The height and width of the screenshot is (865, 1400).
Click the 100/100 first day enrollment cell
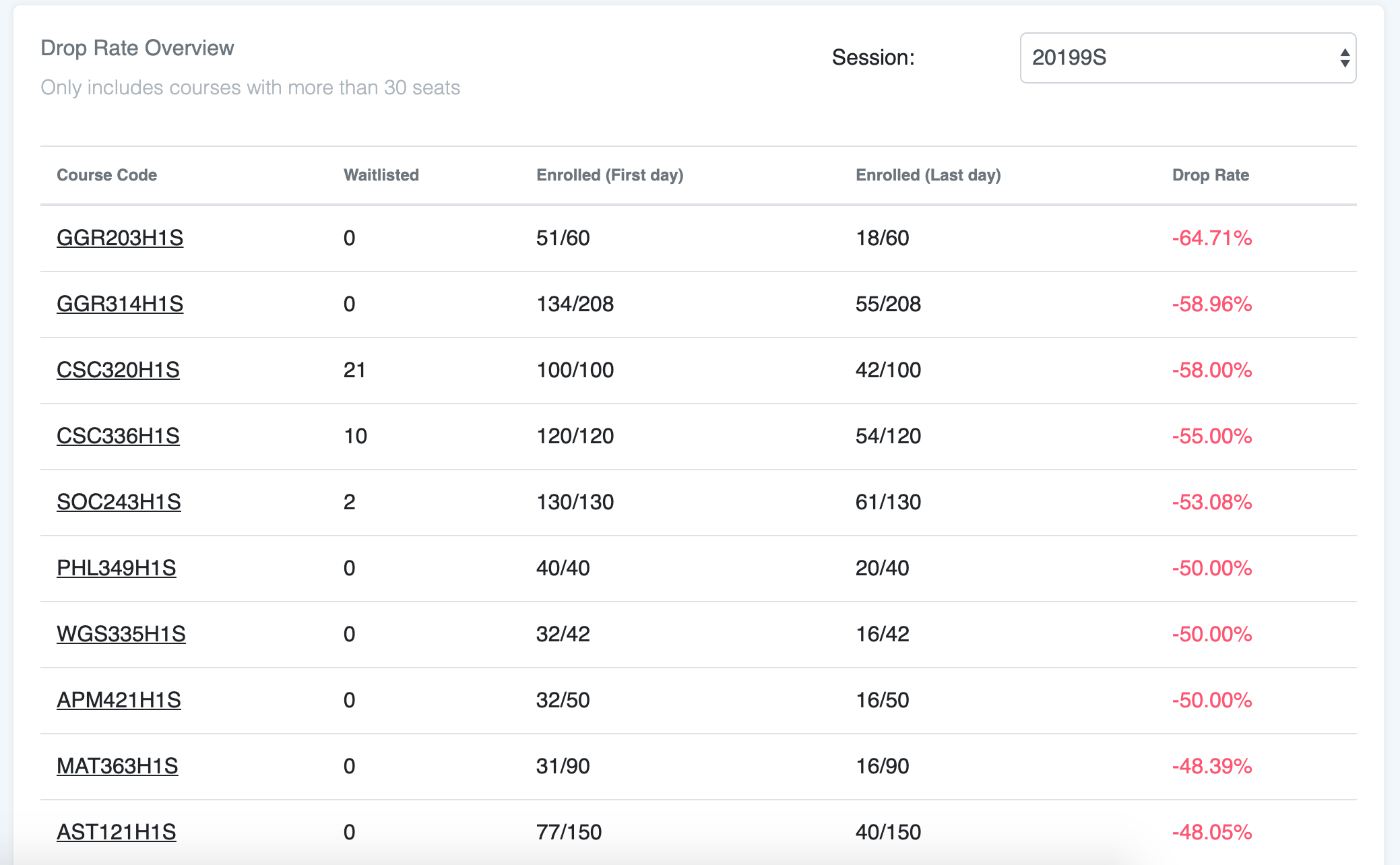pyautogui.click(x=575, y=370)
